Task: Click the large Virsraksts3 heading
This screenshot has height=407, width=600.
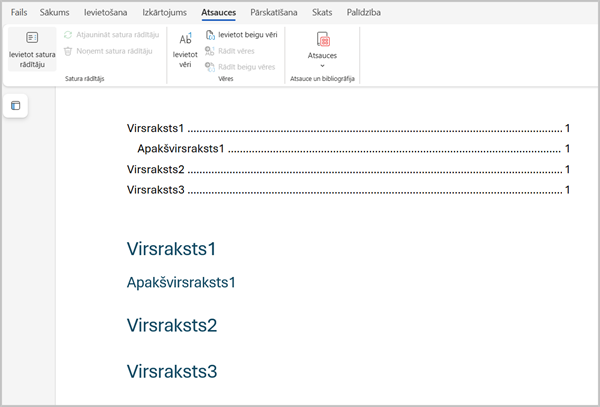Action: click(x=172, y=371)
